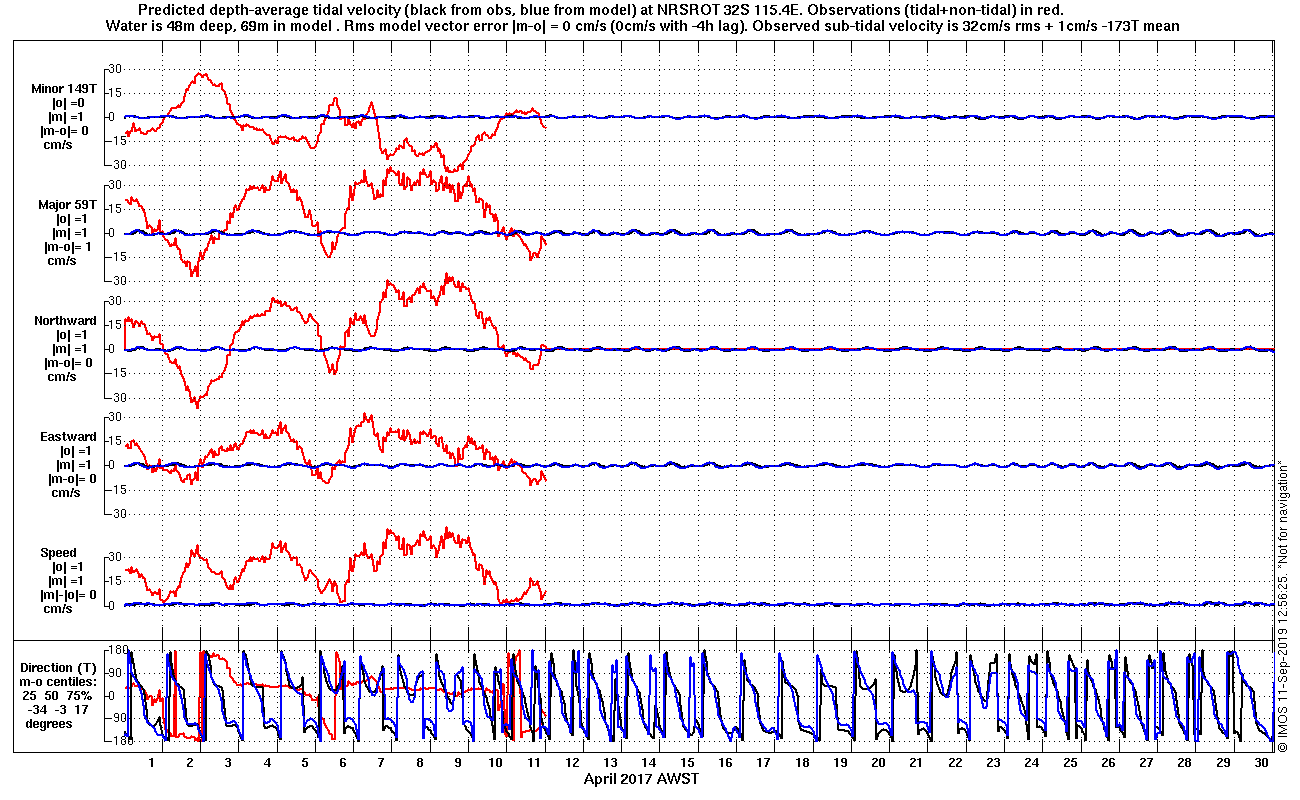
Task: Select day '28' on the date axis
Action: pyautogui.click(x=1184, y=763)
